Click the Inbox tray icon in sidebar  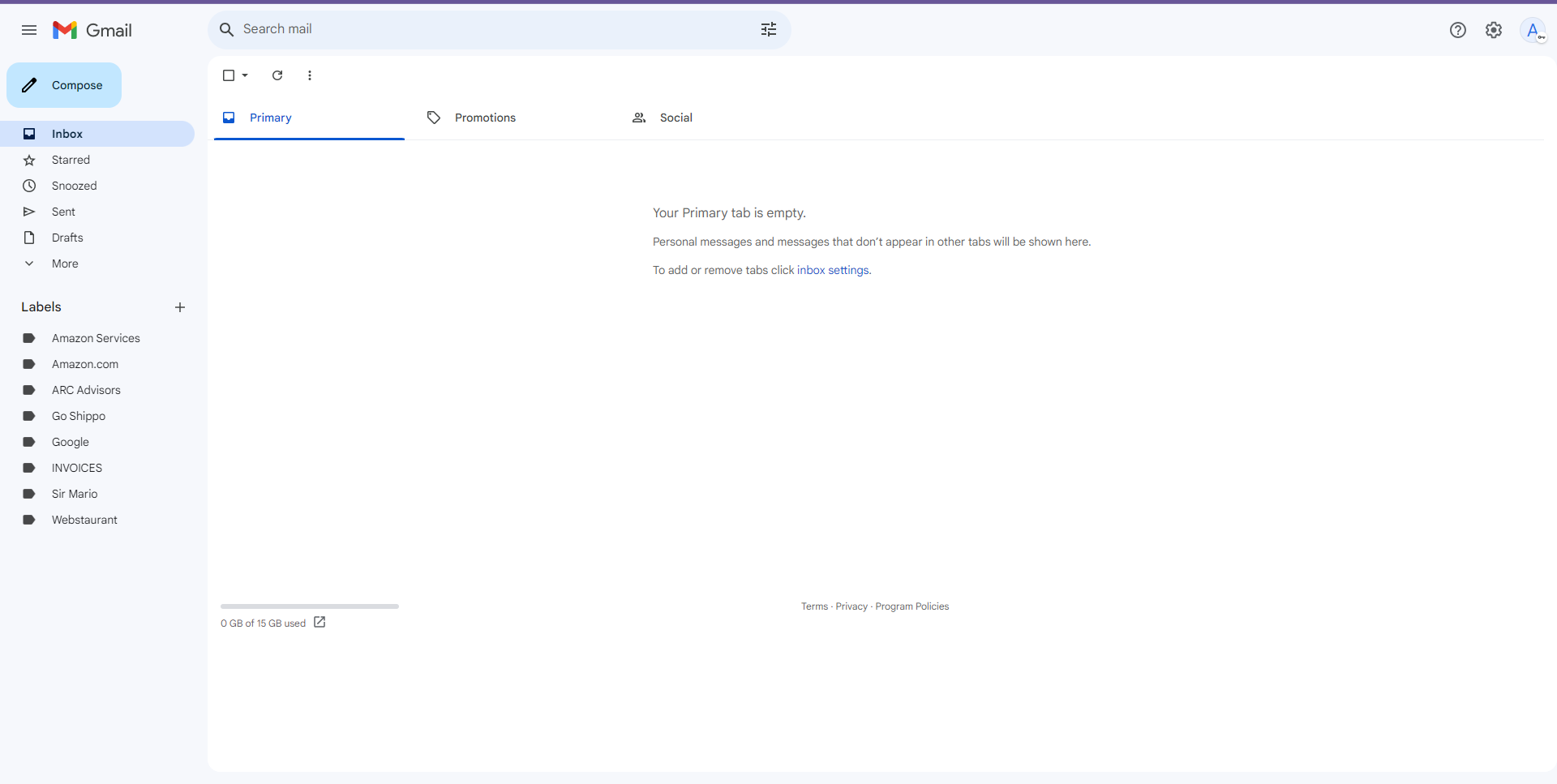(x=29, y=134)
